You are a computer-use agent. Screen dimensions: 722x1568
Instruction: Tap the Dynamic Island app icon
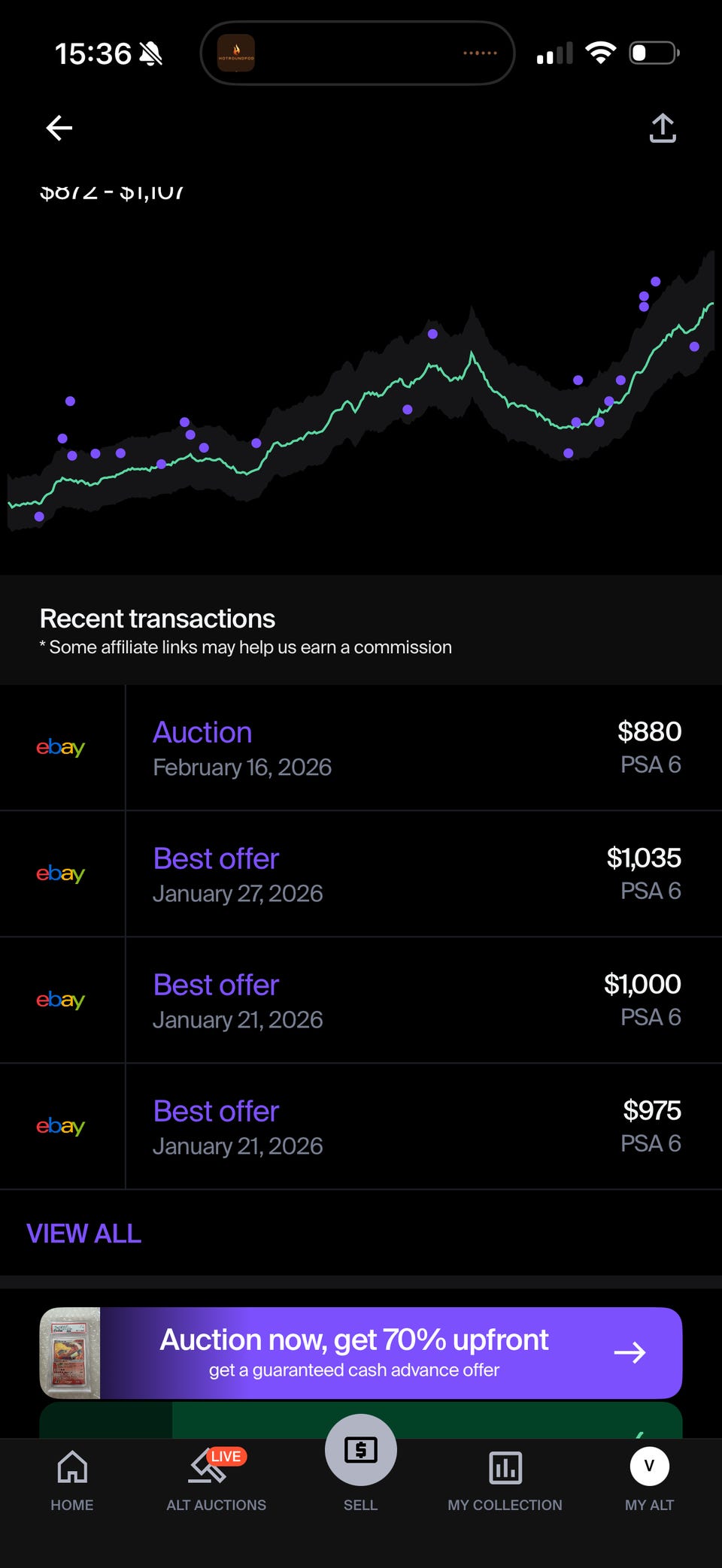click(x=236, y=53)
